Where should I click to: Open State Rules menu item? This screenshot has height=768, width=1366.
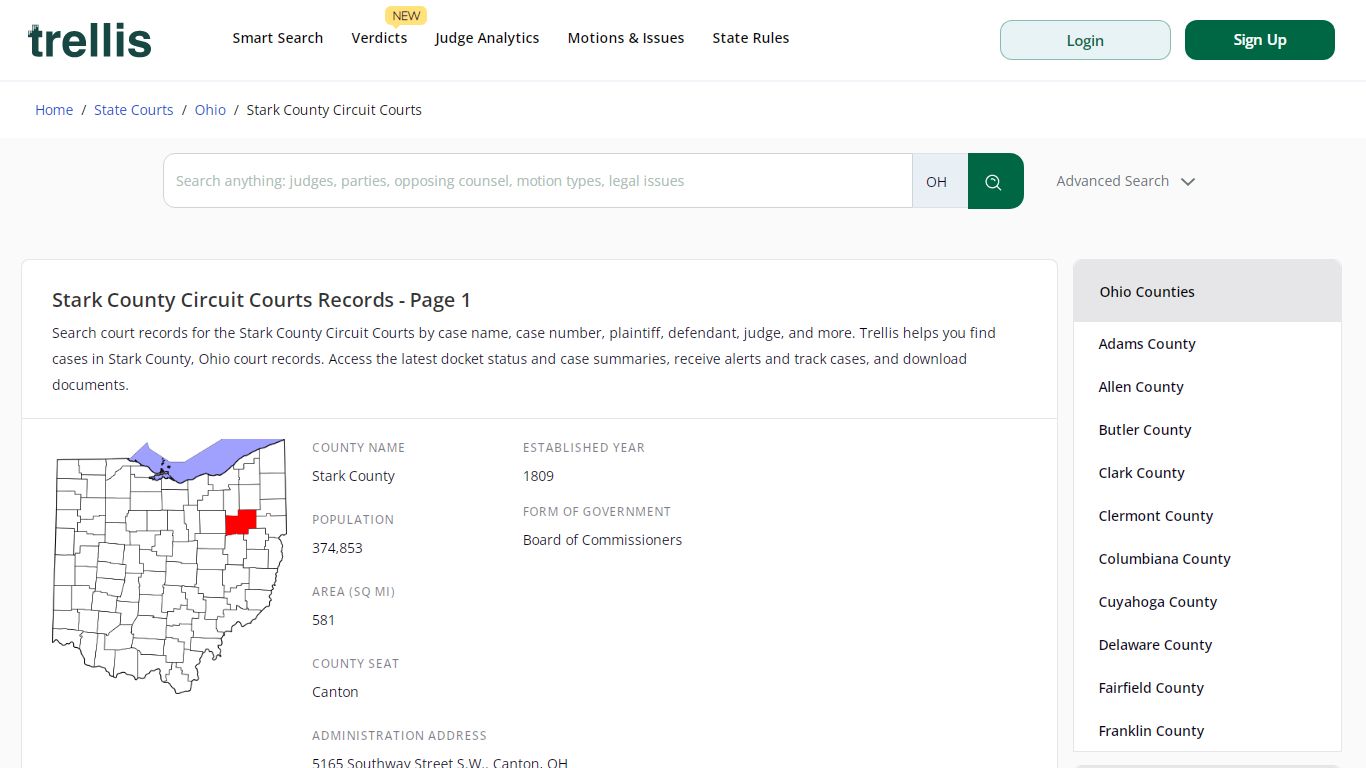(x=750, y=38)
